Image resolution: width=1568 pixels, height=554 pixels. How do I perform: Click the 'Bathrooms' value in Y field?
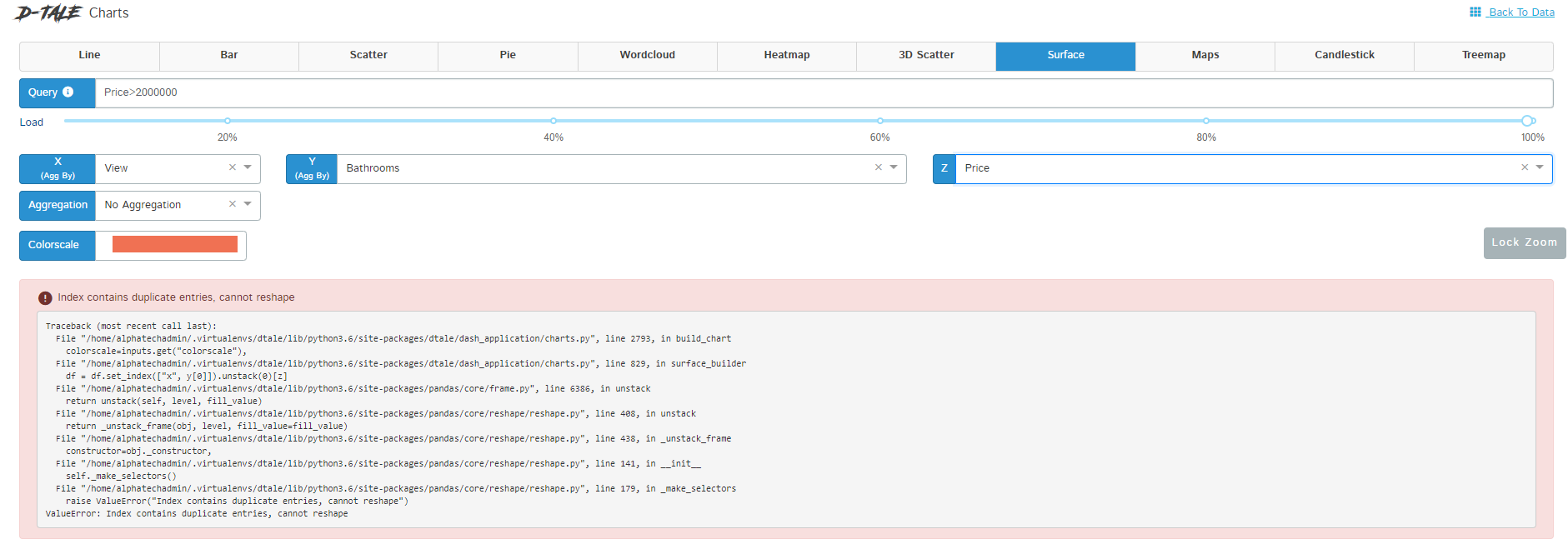pyautogui.click(x=373, y=168)
